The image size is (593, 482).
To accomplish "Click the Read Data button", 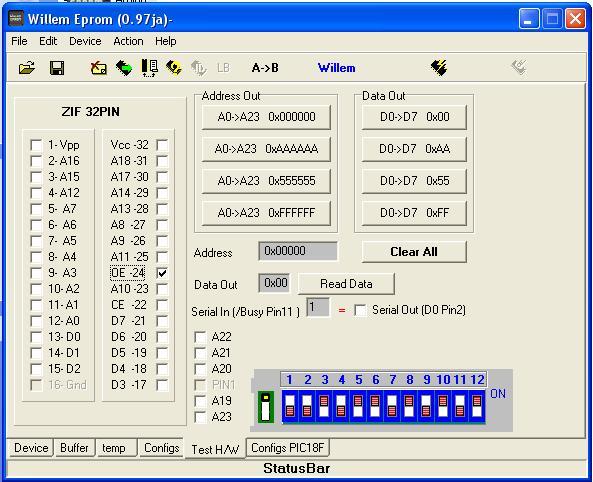I will (x=346, y=284).
